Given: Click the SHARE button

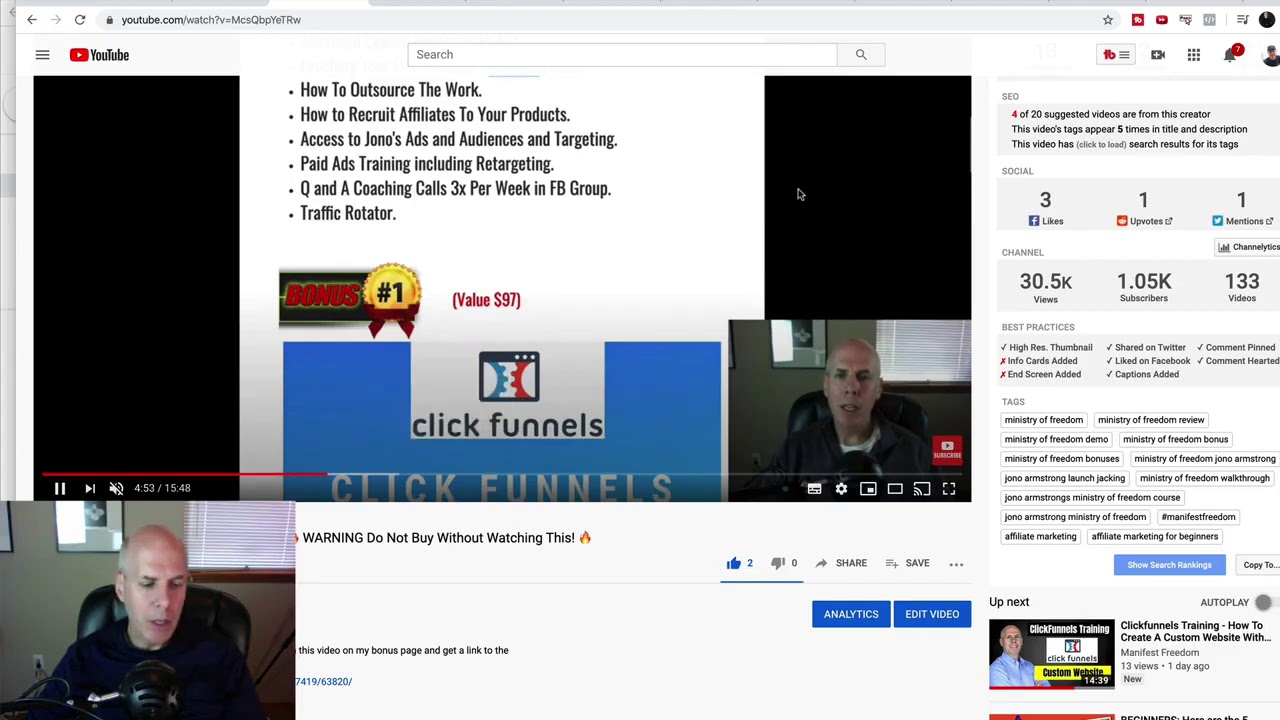Looking at the screenshot, I should pos(841,563).
